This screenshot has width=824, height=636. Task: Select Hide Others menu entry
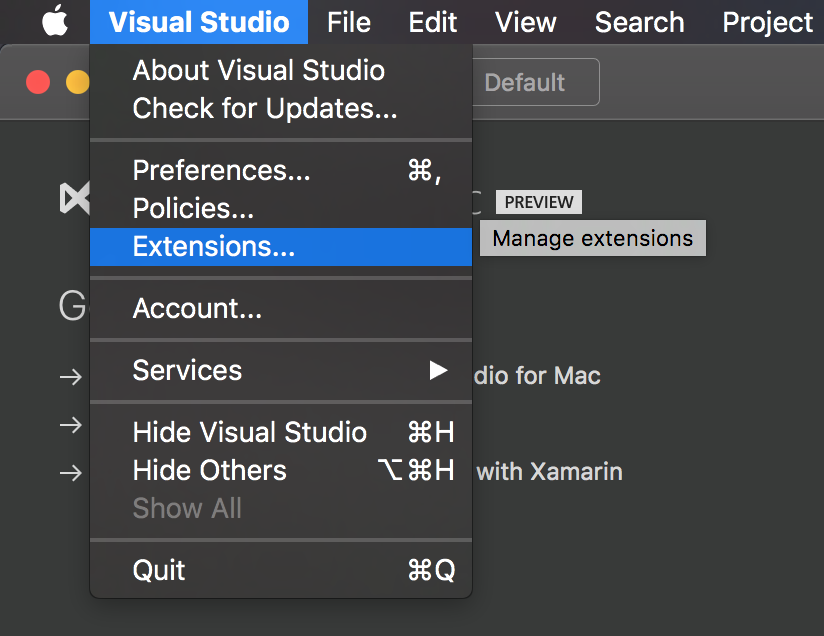coord(281,470)
